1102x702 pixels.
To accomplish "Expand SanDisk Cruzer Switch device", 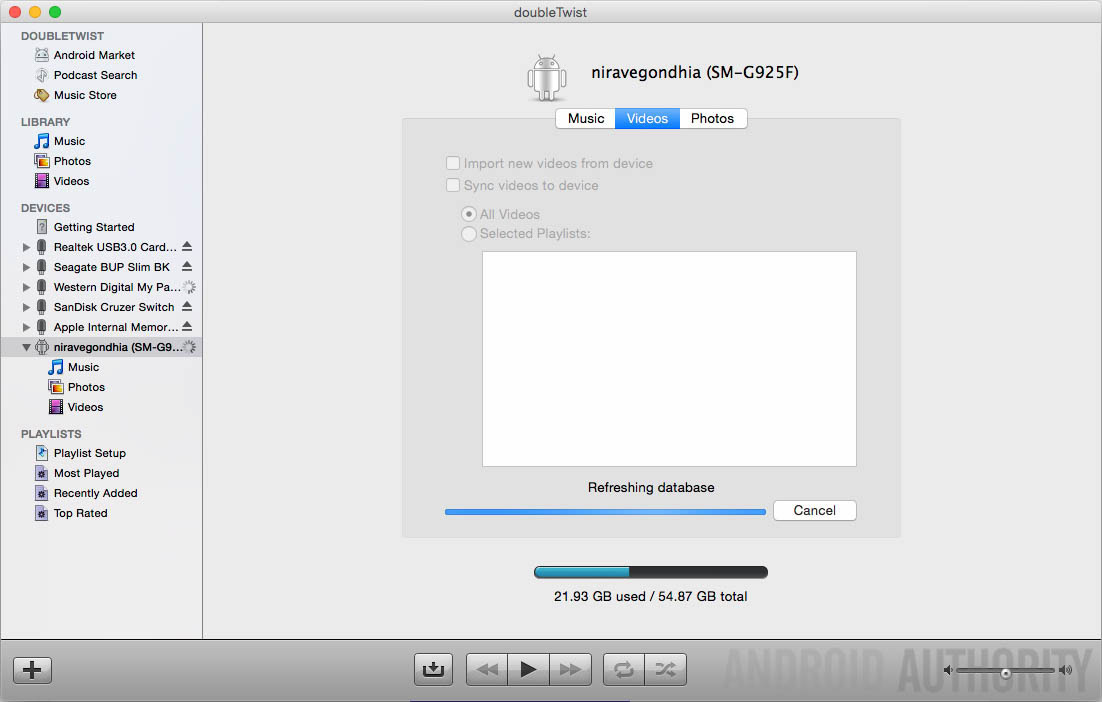I will click(x=26, y=307).
